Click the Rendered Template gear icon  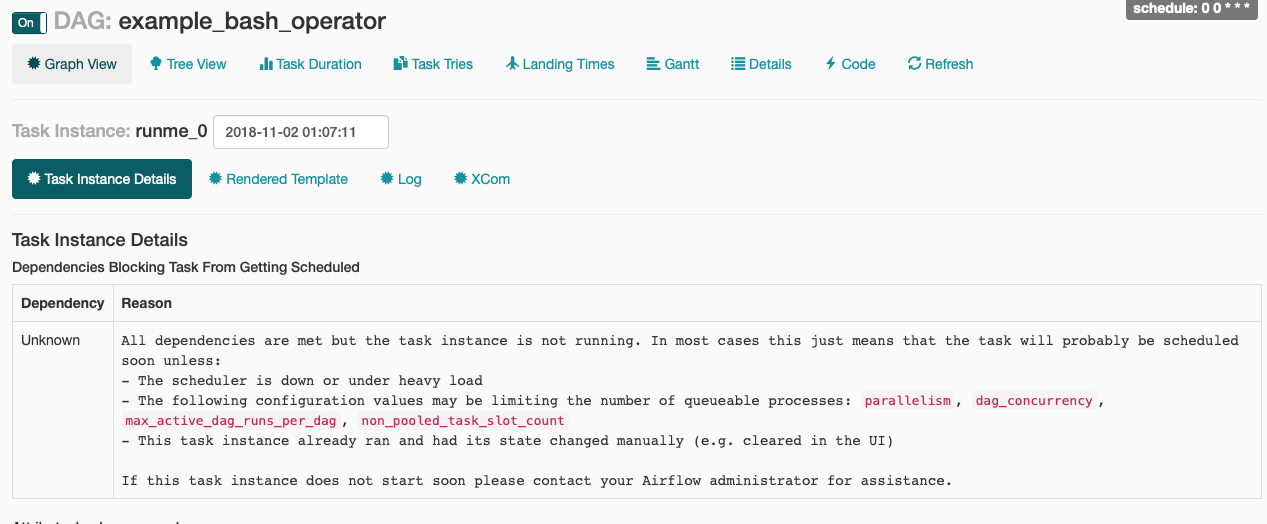coord(215,179)
